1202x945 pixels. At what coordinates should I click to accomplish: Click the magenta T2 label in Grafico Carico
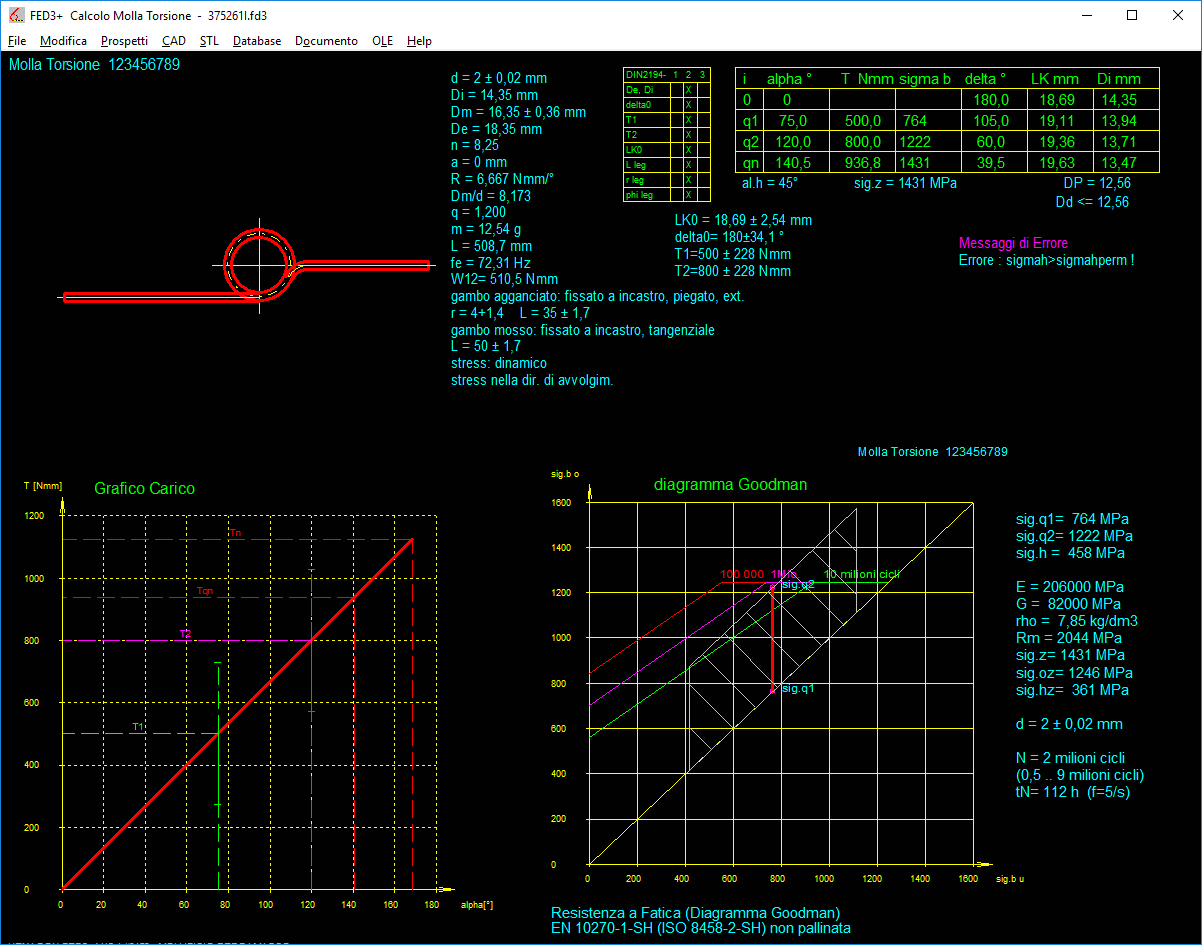pyautogui.click(x=185, y=634)
